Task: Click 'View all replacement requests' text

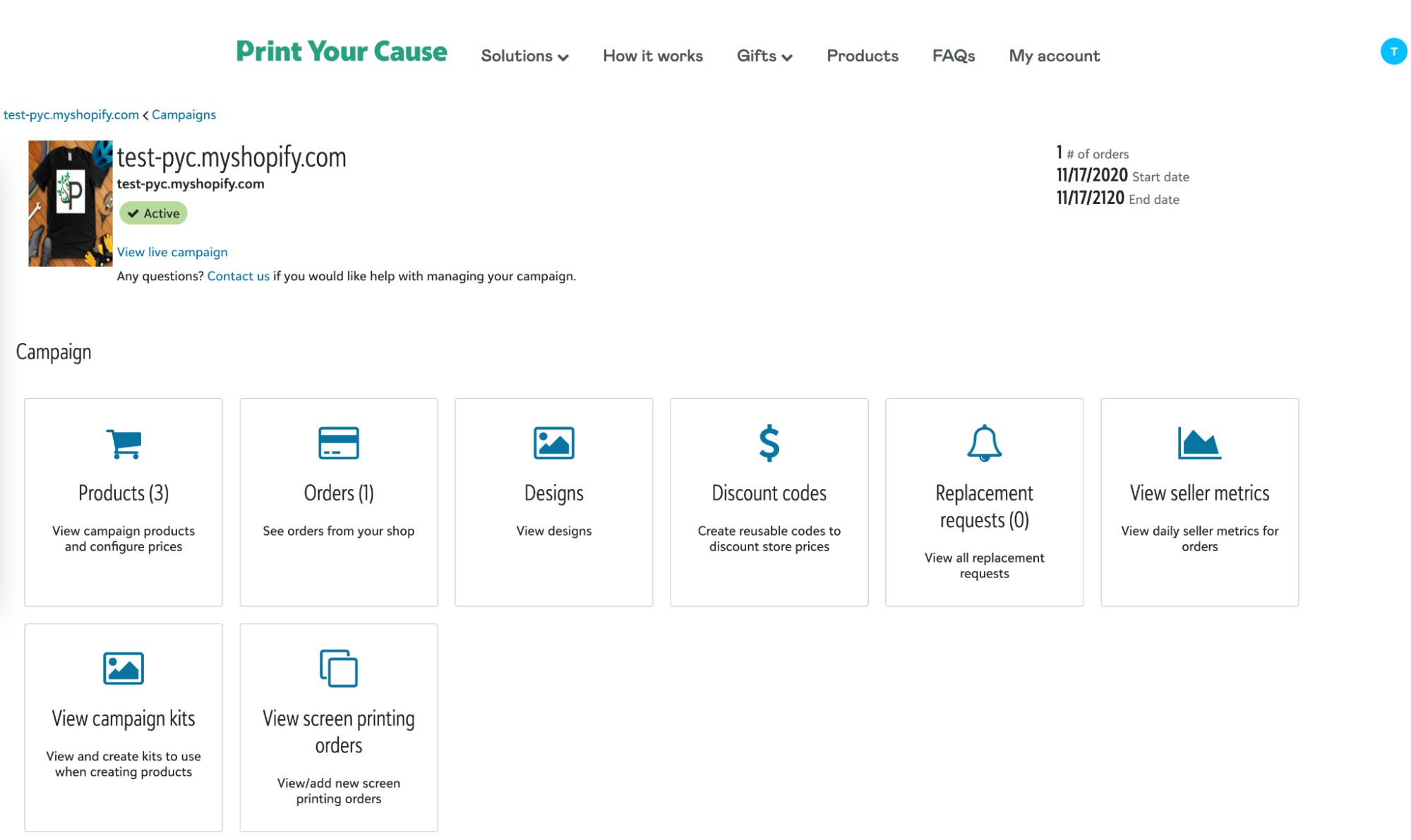Action: [x=984, y=565]
